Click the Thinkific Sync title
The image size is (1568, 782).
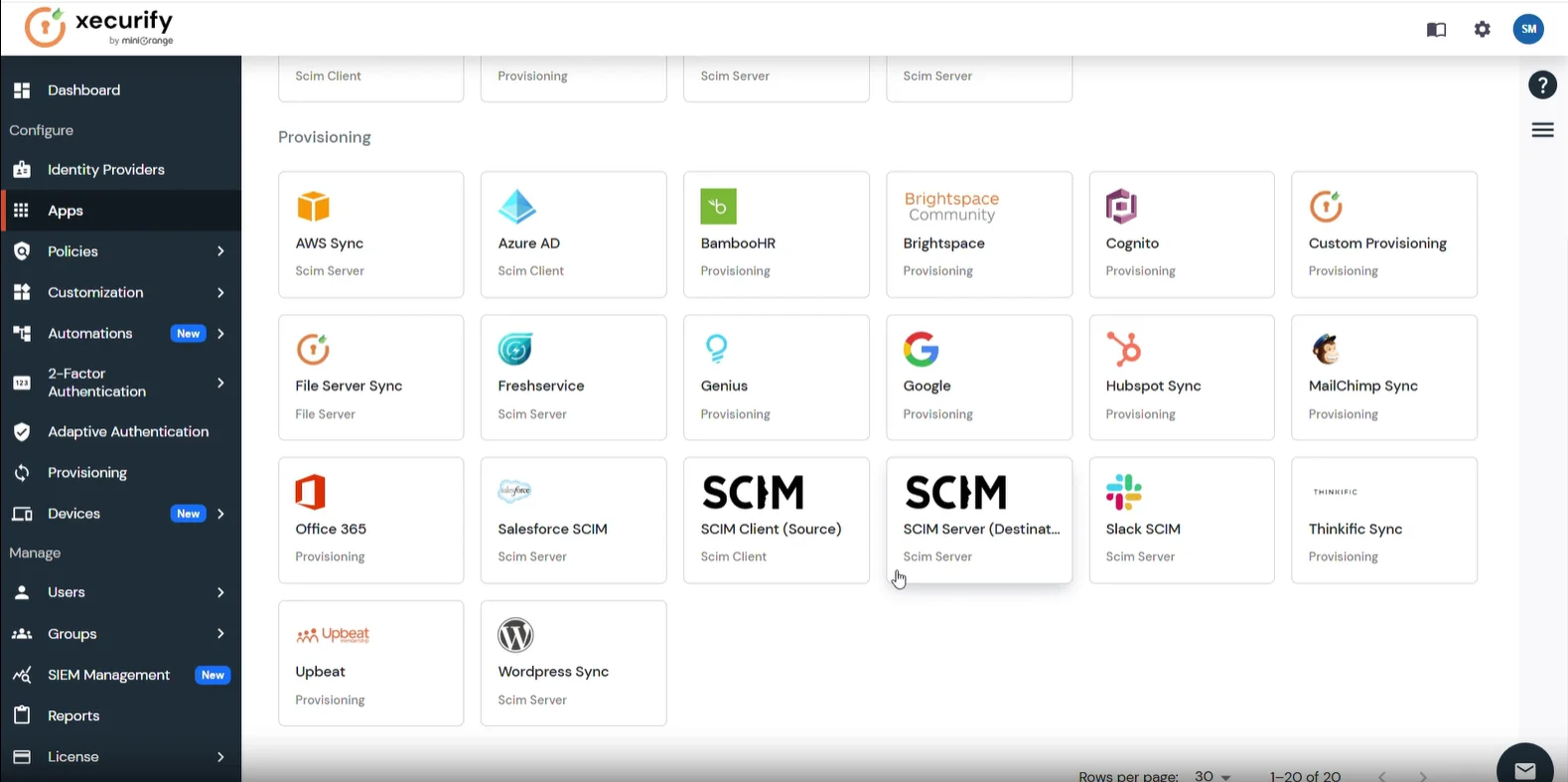(x=1355, y=529)
